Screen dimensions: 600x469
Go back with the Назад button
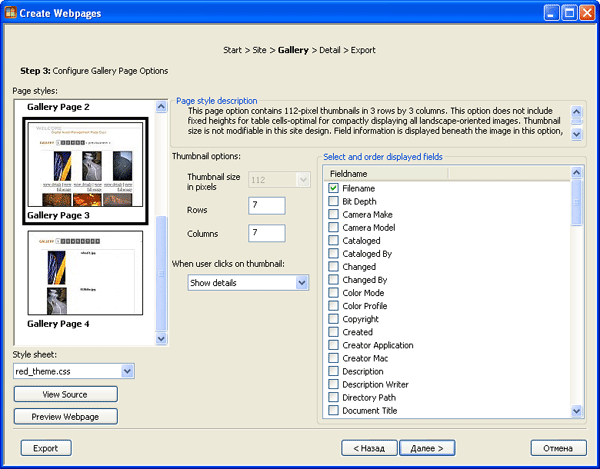(369, 448)
